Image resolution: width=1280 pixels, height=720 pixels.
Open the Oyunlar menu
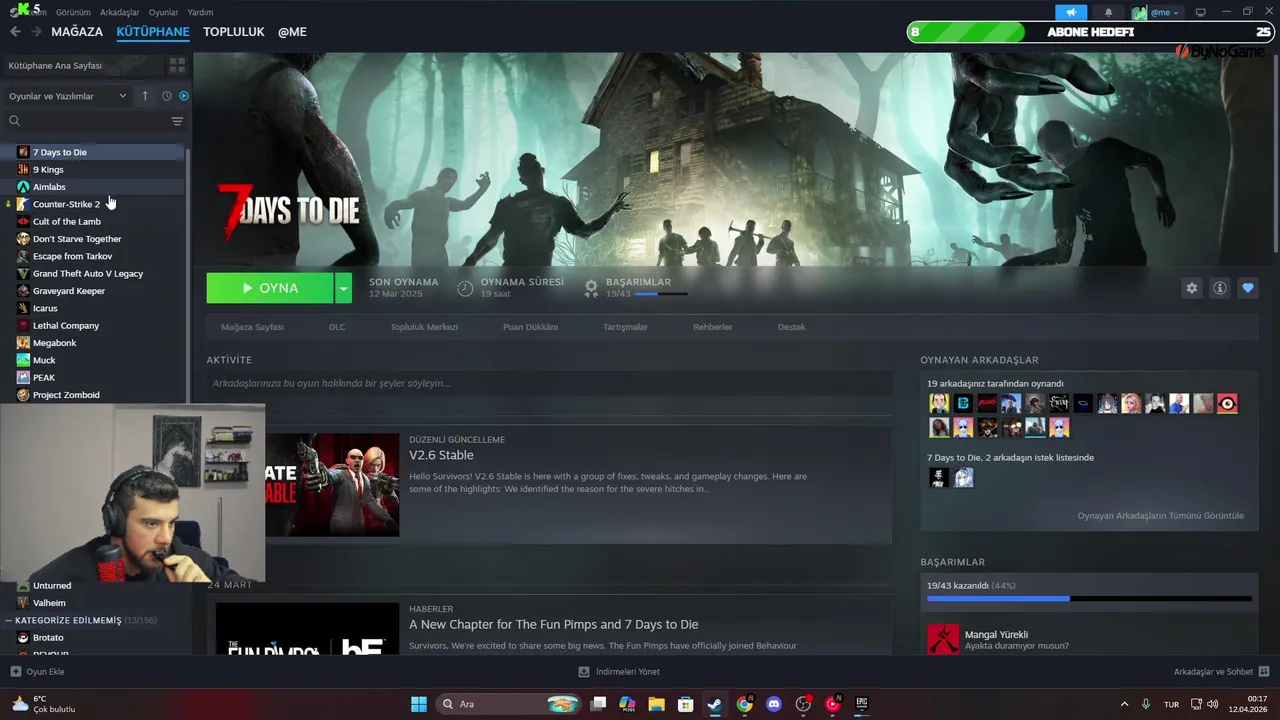pos(163,12)
